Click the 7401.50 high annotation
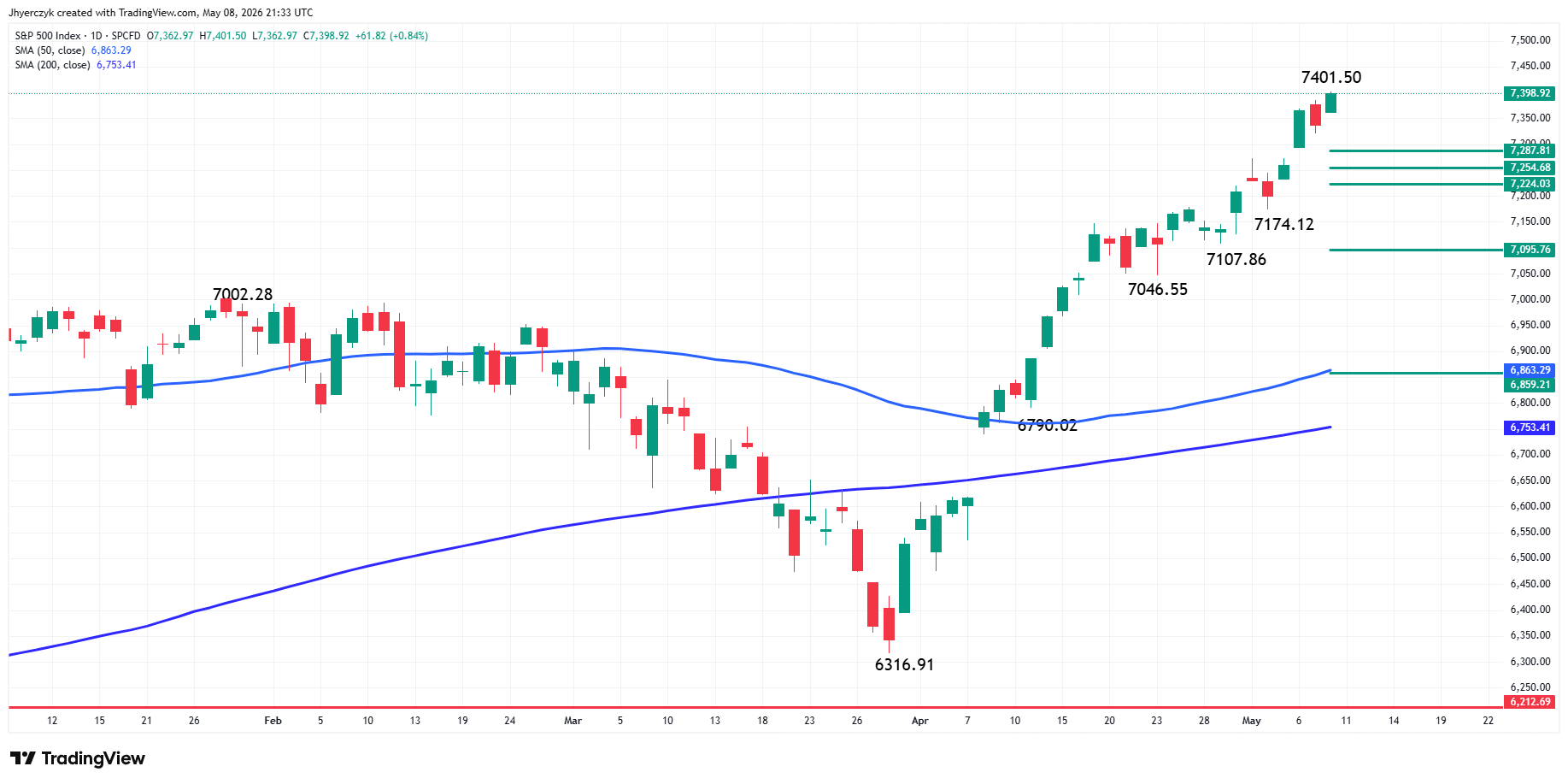Viewport: 1568px width, 784px height. tap(1331, 78)
